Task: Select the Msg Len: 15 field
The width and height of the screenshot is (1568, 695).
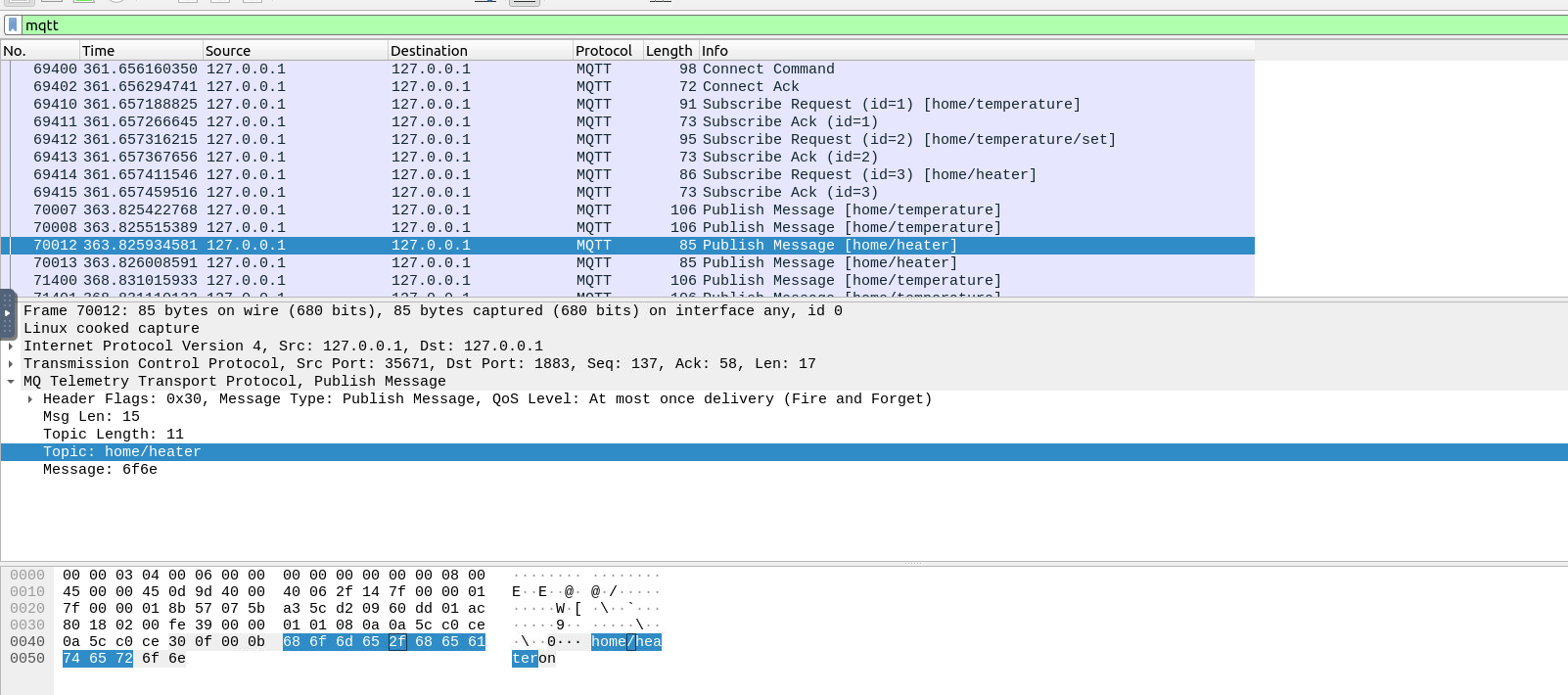Action: tap(91, 417)
